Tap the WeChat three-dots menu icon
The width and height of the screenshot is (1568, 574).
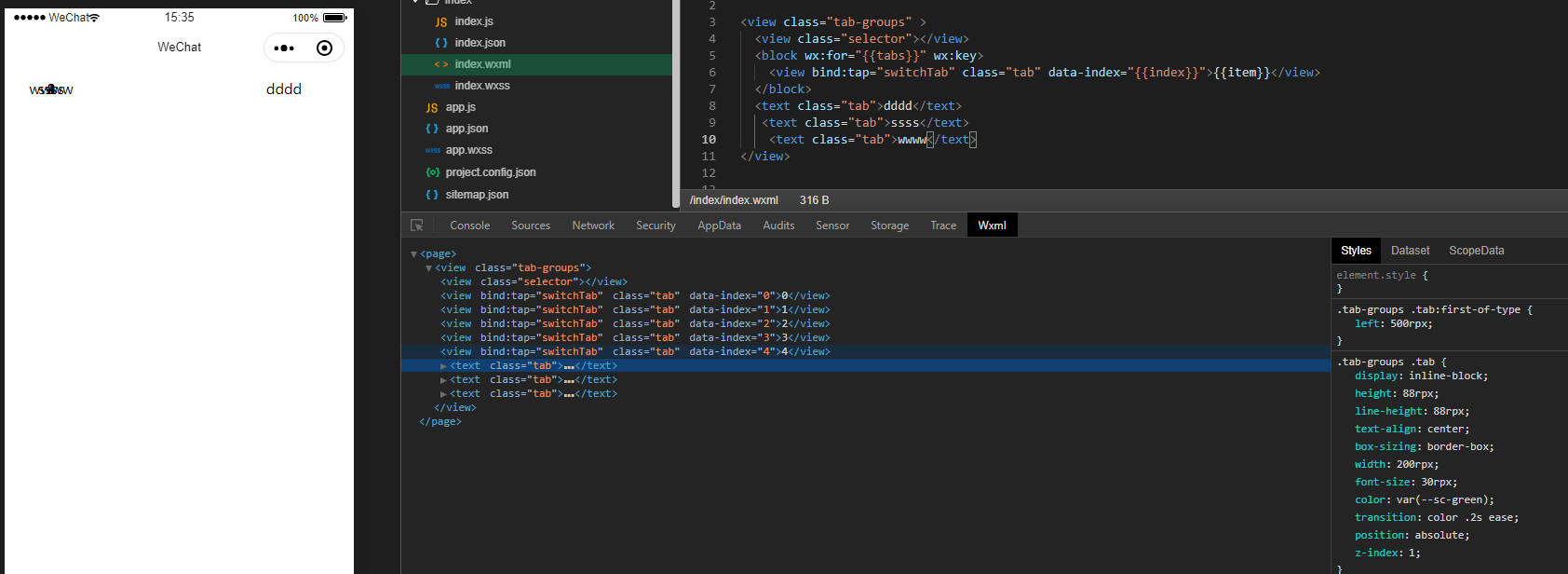tap(284, 48)
